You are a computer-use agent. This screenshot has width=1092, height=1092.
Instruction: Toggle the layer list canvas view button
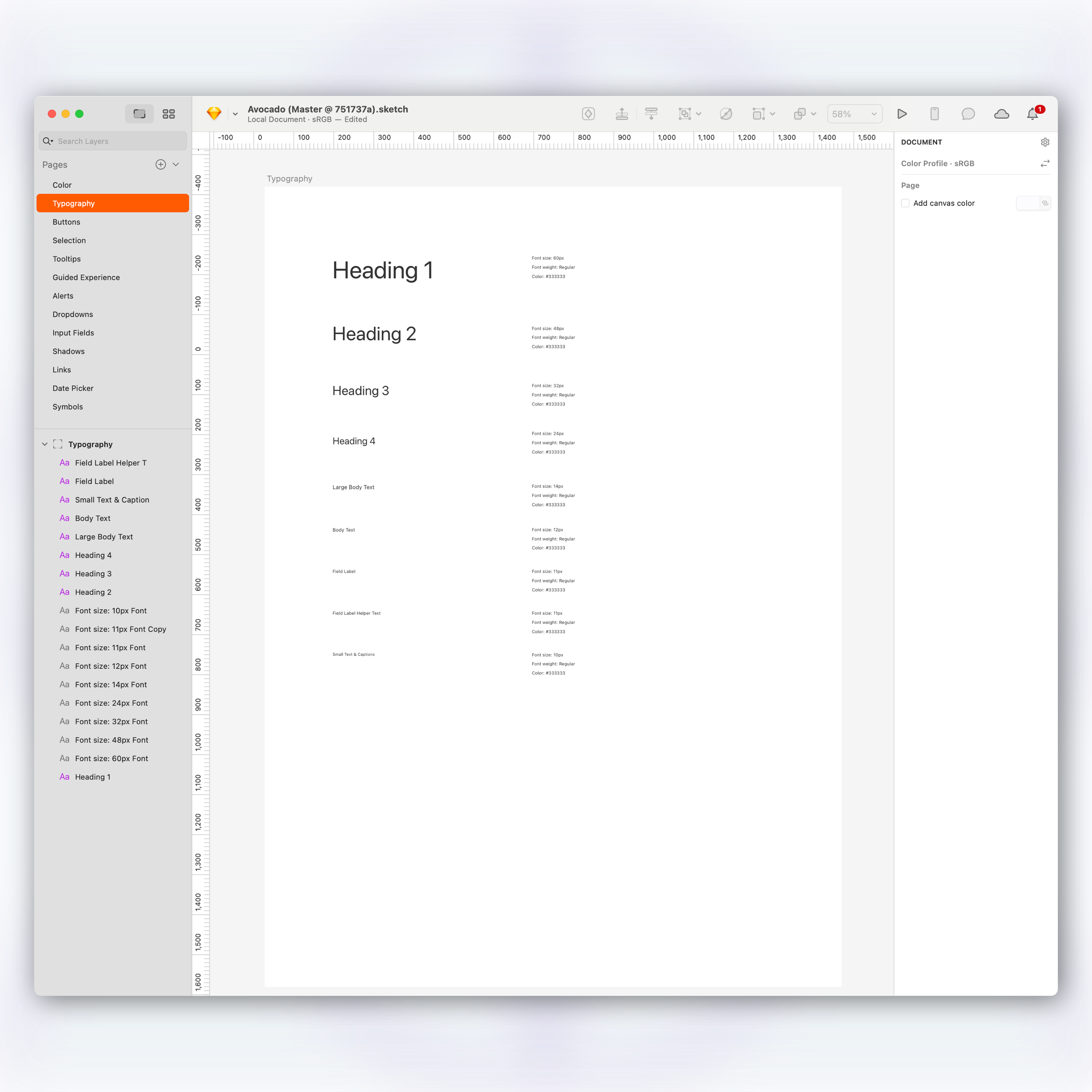[139, 114]
